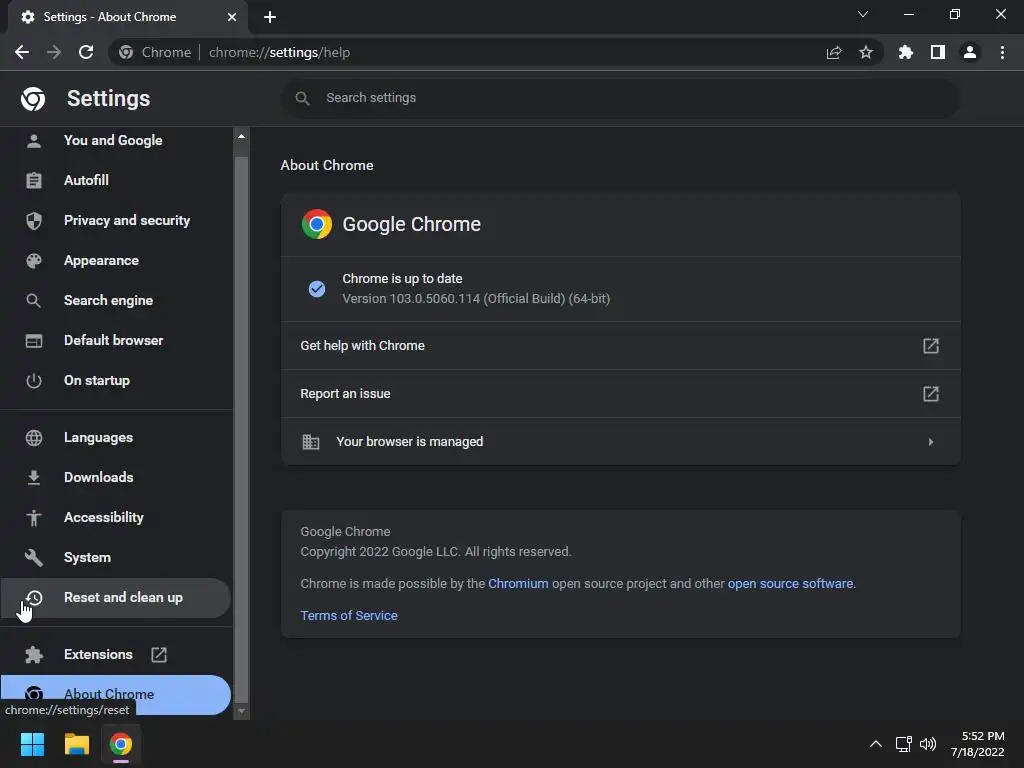Expand Your browser is managed arrow
This screenshot has width=1024, height=768.
coord(931,442)
